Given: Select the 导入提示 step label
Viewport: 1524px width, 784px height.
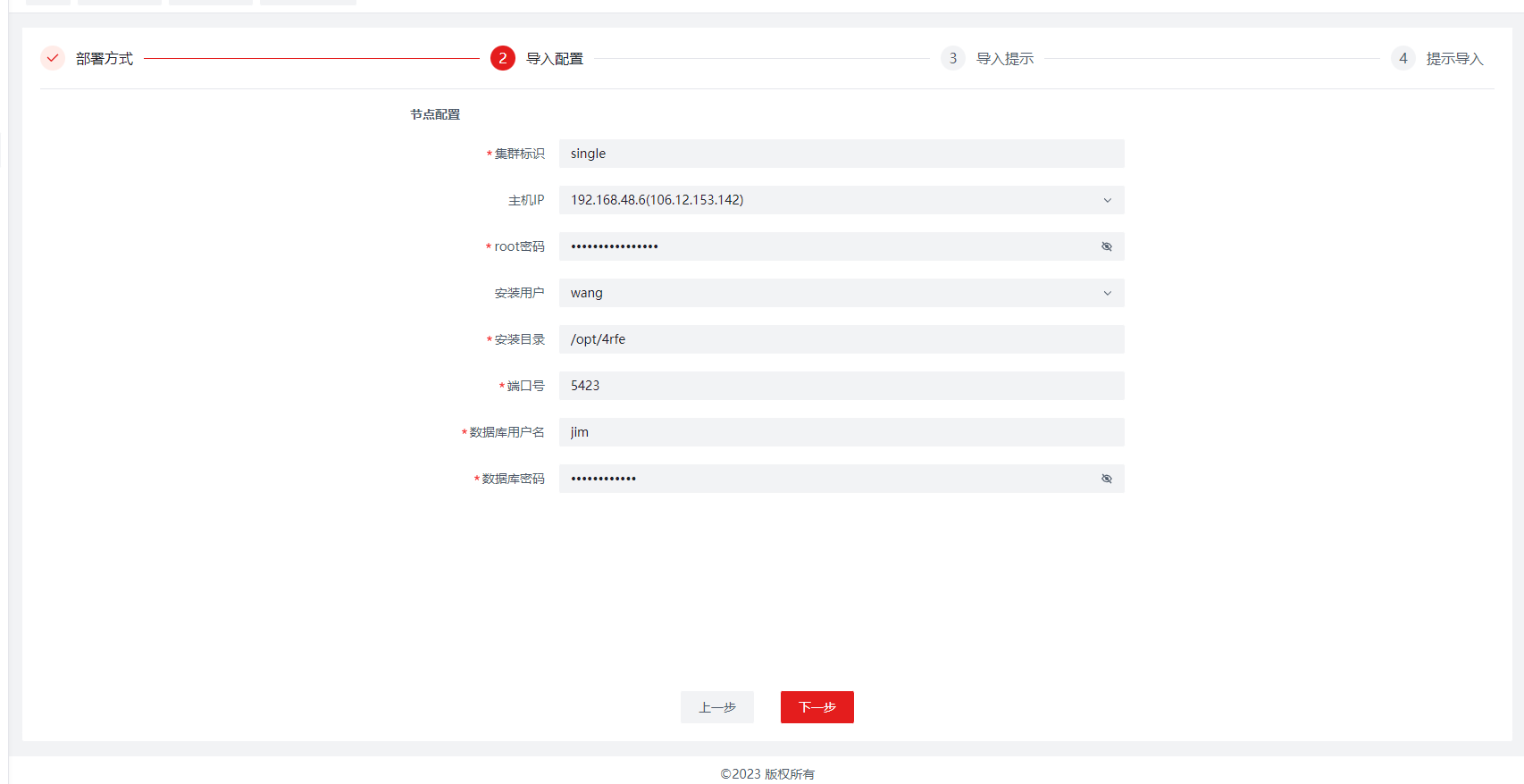Looking at the screenshot, I should pos(1005,59).
